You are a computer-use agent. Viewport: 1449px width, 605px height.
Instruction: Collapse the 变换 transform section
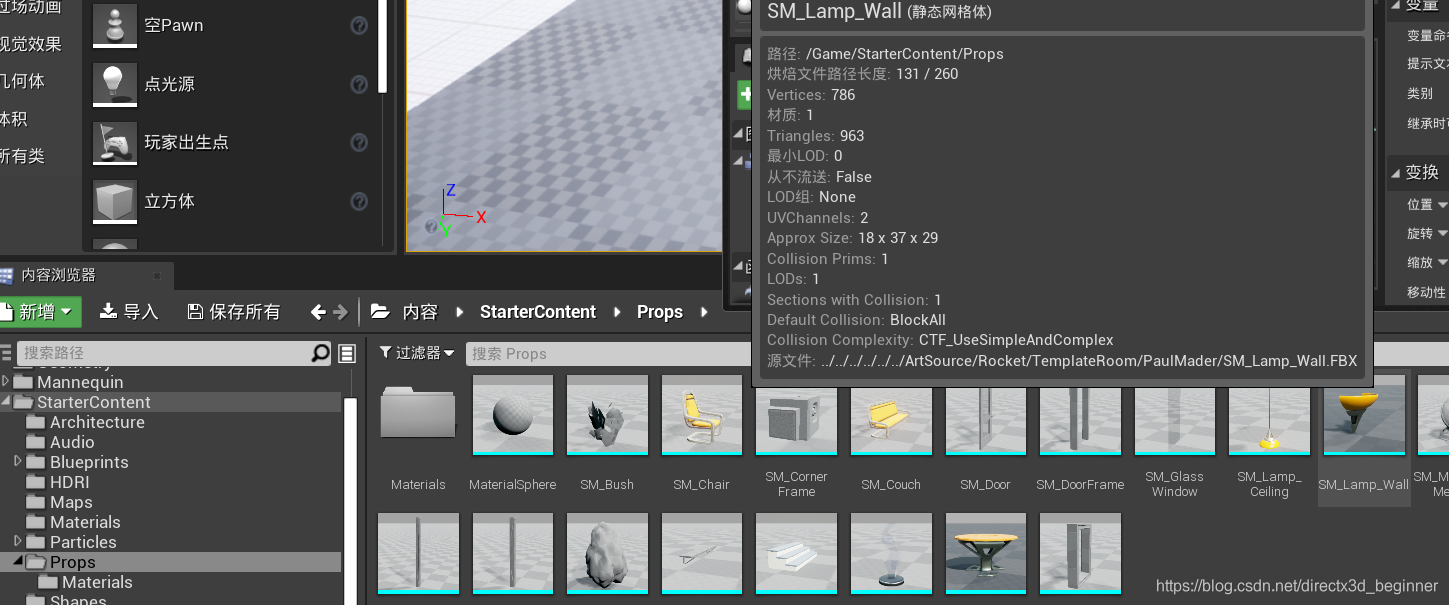1396,172
